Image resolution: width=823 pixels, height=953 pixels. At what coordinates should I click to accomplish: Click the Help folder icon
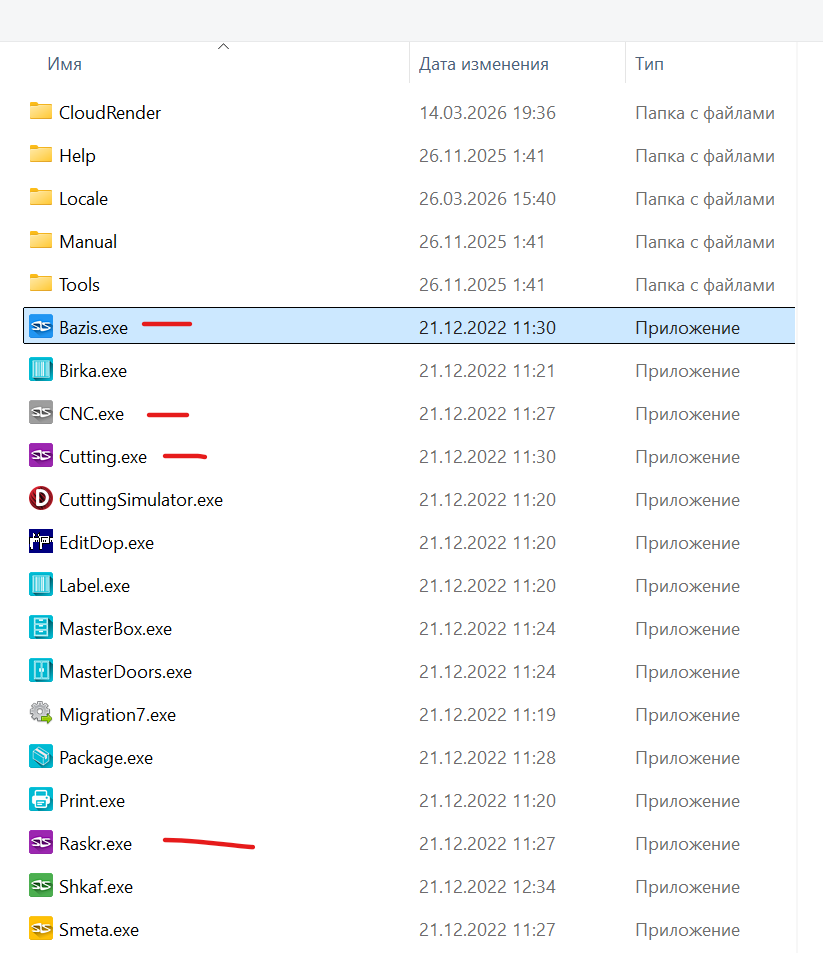(x=41, y=155)
